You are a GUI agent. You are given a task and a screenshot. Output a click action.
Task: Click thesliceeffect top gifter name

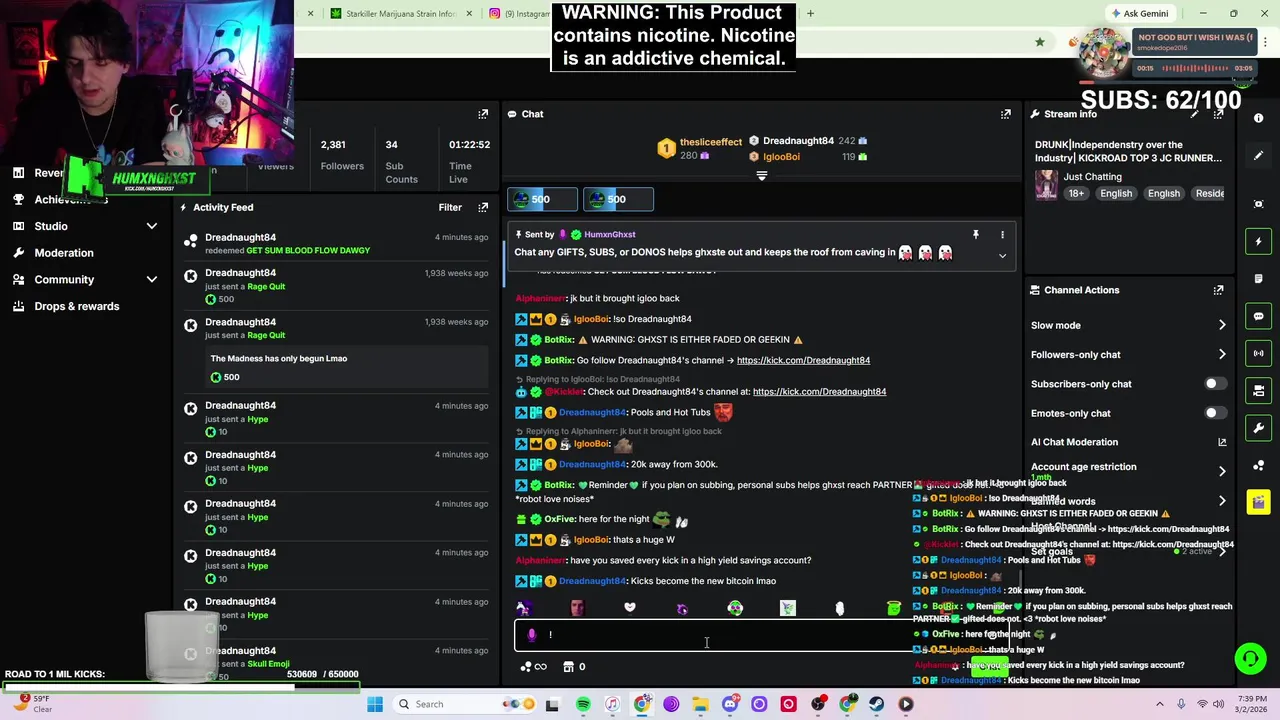pos(711,142)
